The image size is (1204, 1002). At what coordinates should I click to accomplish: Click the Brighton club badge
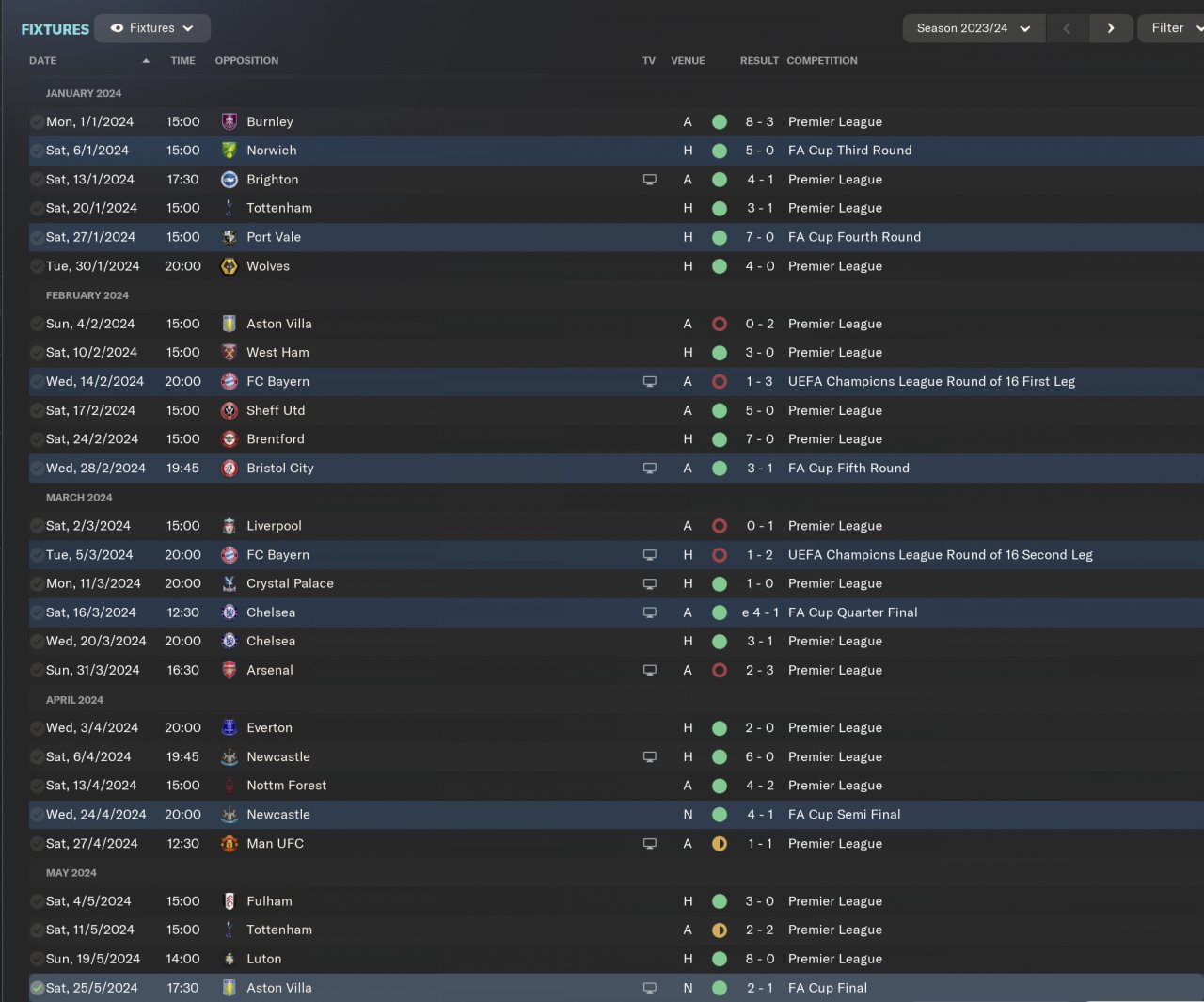[229, 180]
